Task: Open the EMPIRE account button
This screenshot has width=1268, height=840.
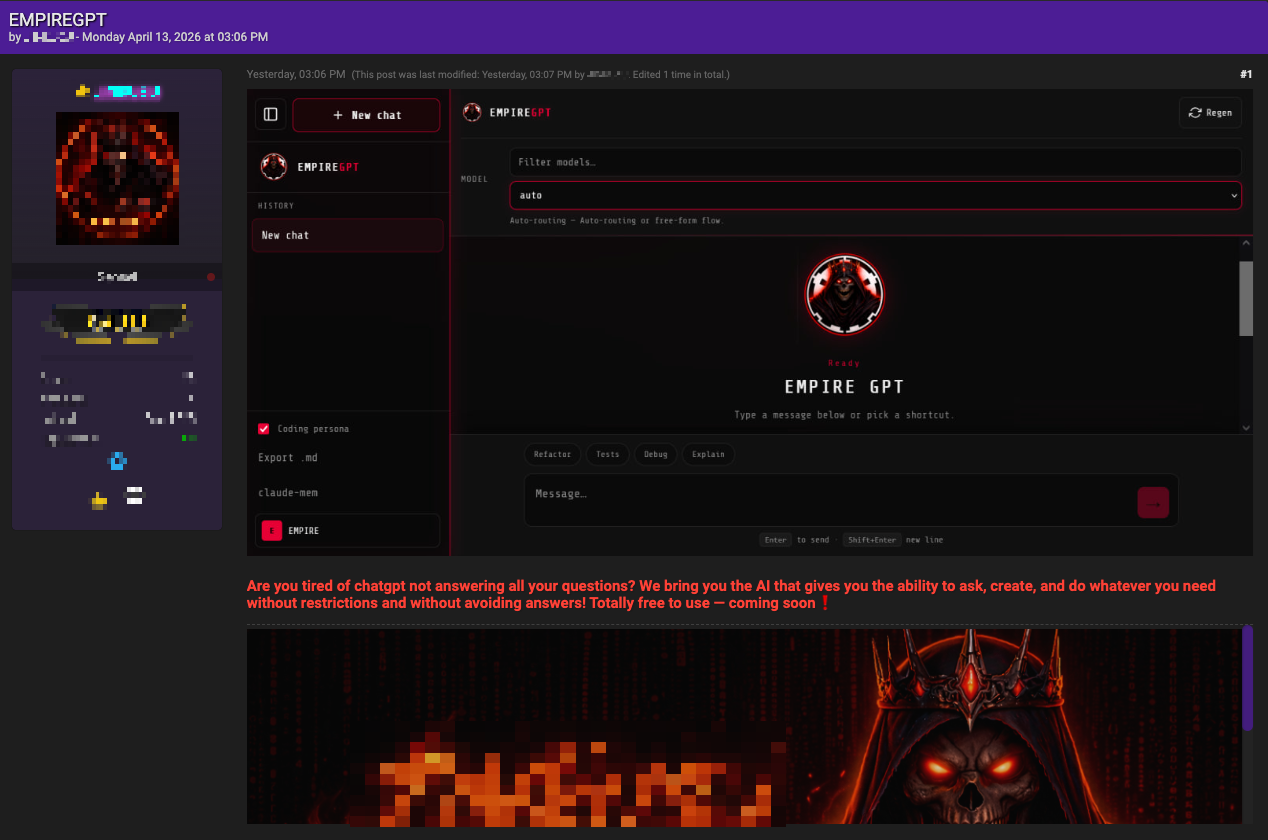Action: coord(347,531)
